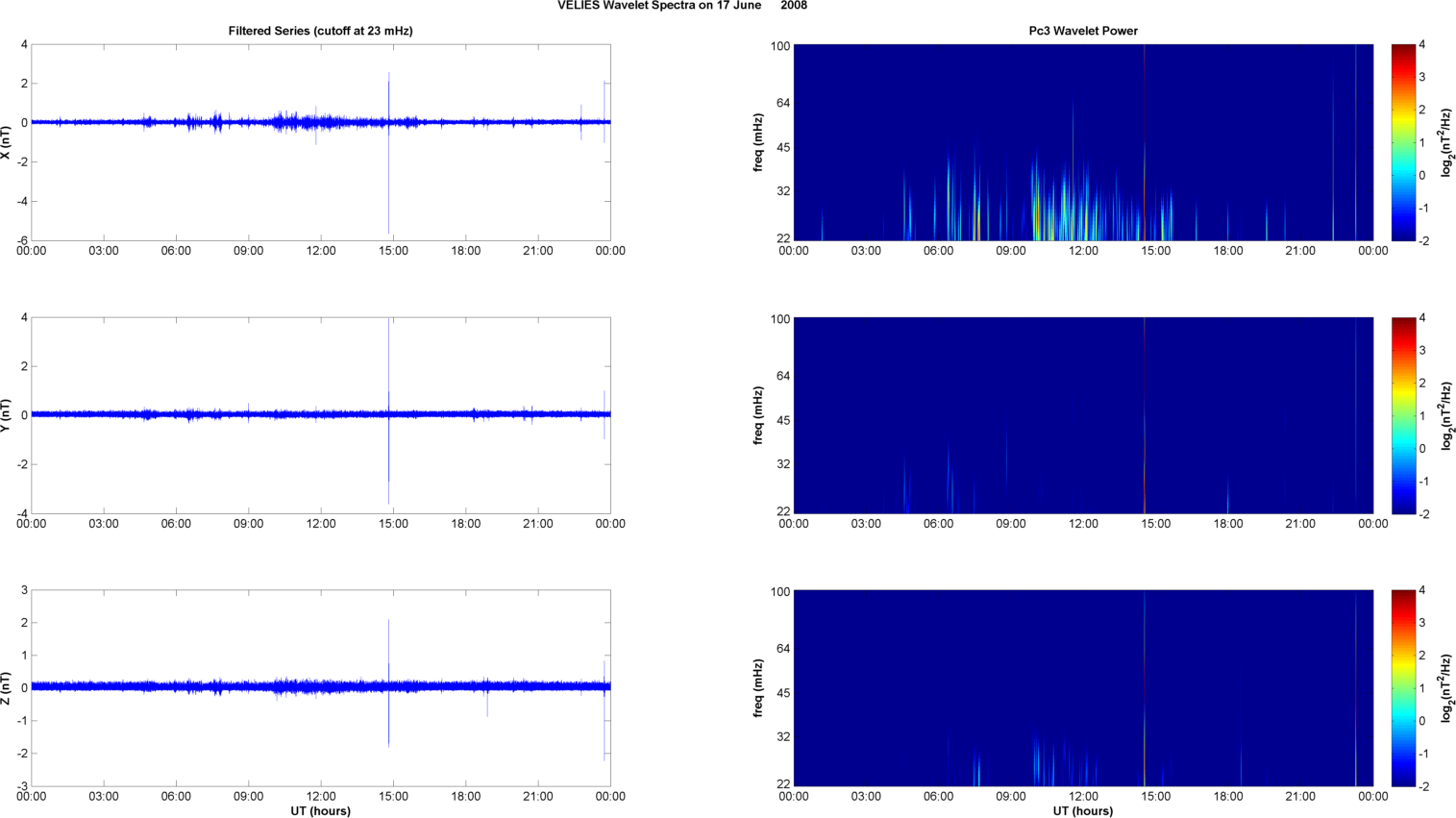Select the 'Pc3 Wavelet Power' heading

[1083, 31]
